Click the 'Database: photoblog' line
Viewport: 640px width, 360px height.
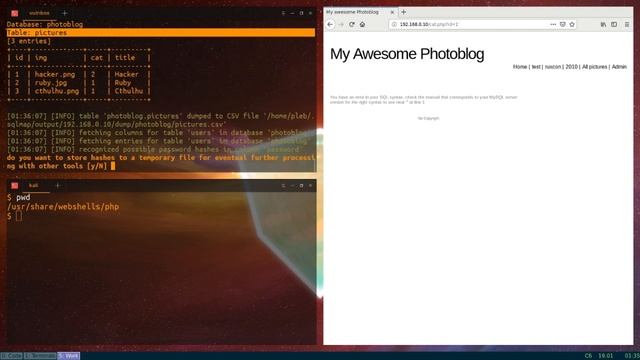(x=45, y=24)
